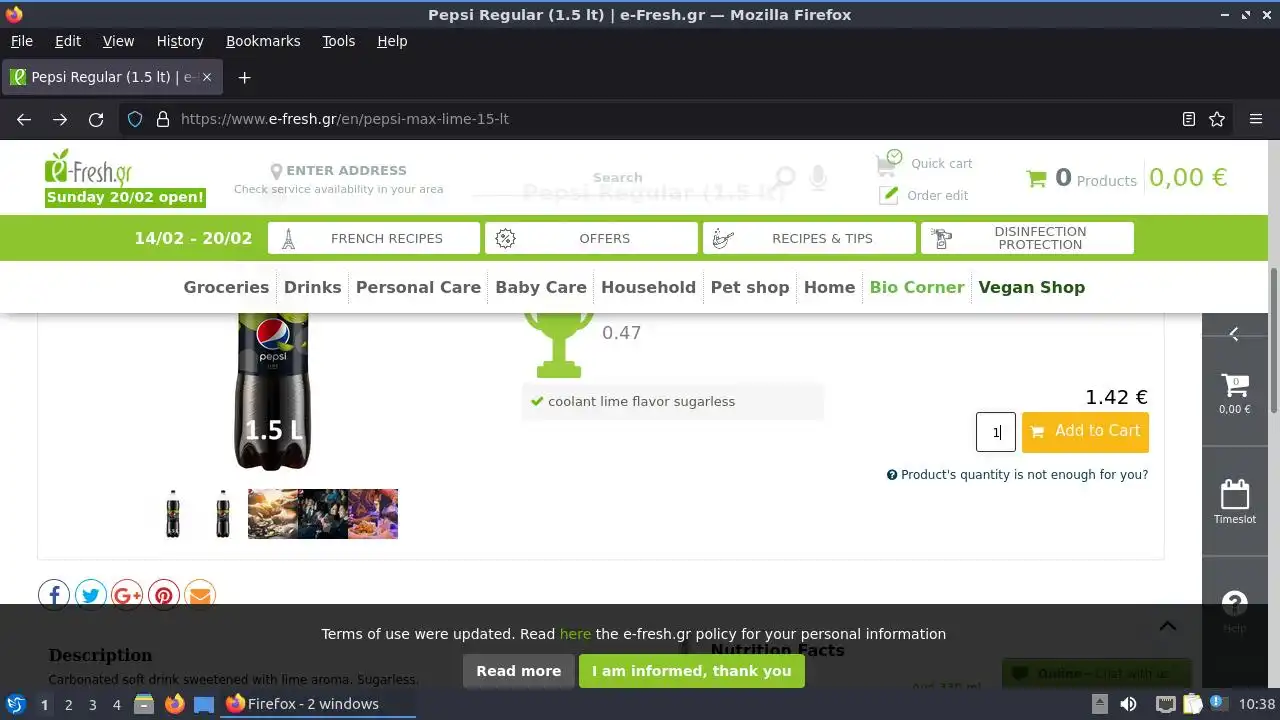Open the Recipes & Tips banner button
Image resolution: width=1280 pixels, height=720 pixels.
809,238
